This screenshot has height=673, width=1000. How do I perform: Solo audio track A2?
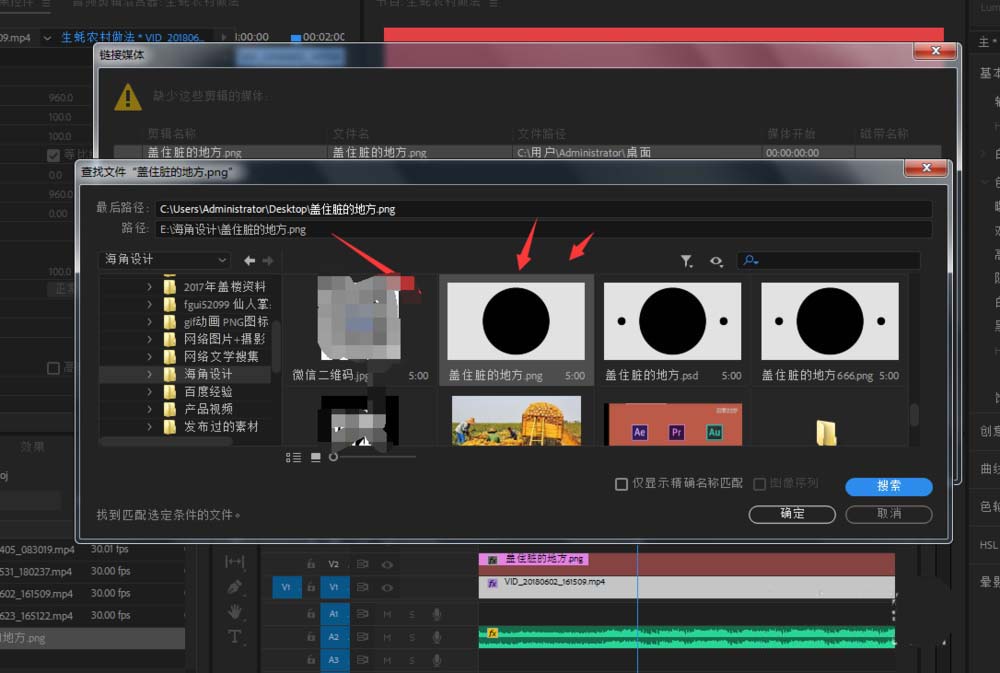(x=412, y=637)
